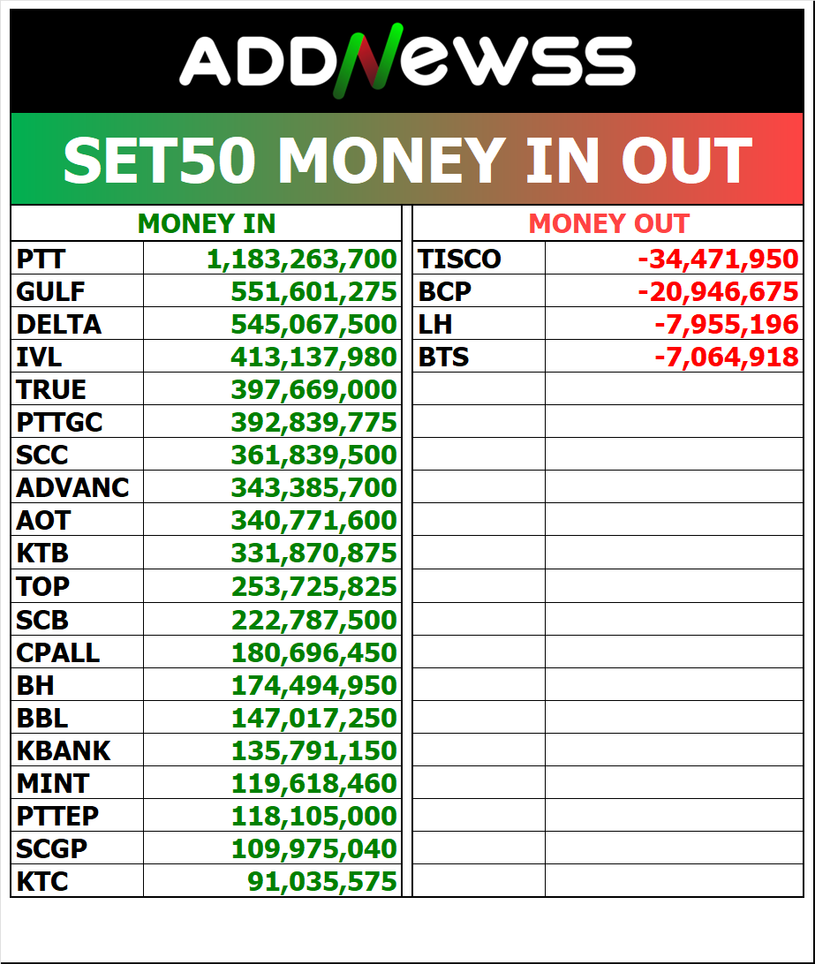Select the AOT value 340,771,600

point(314,521)
